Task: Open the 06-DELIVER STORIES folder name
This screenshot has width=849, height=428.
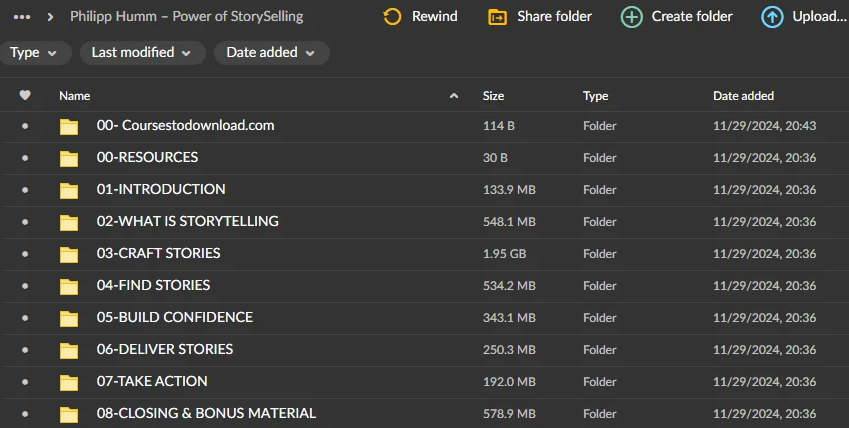Action: pyautogui.click(x=165, y=349)
